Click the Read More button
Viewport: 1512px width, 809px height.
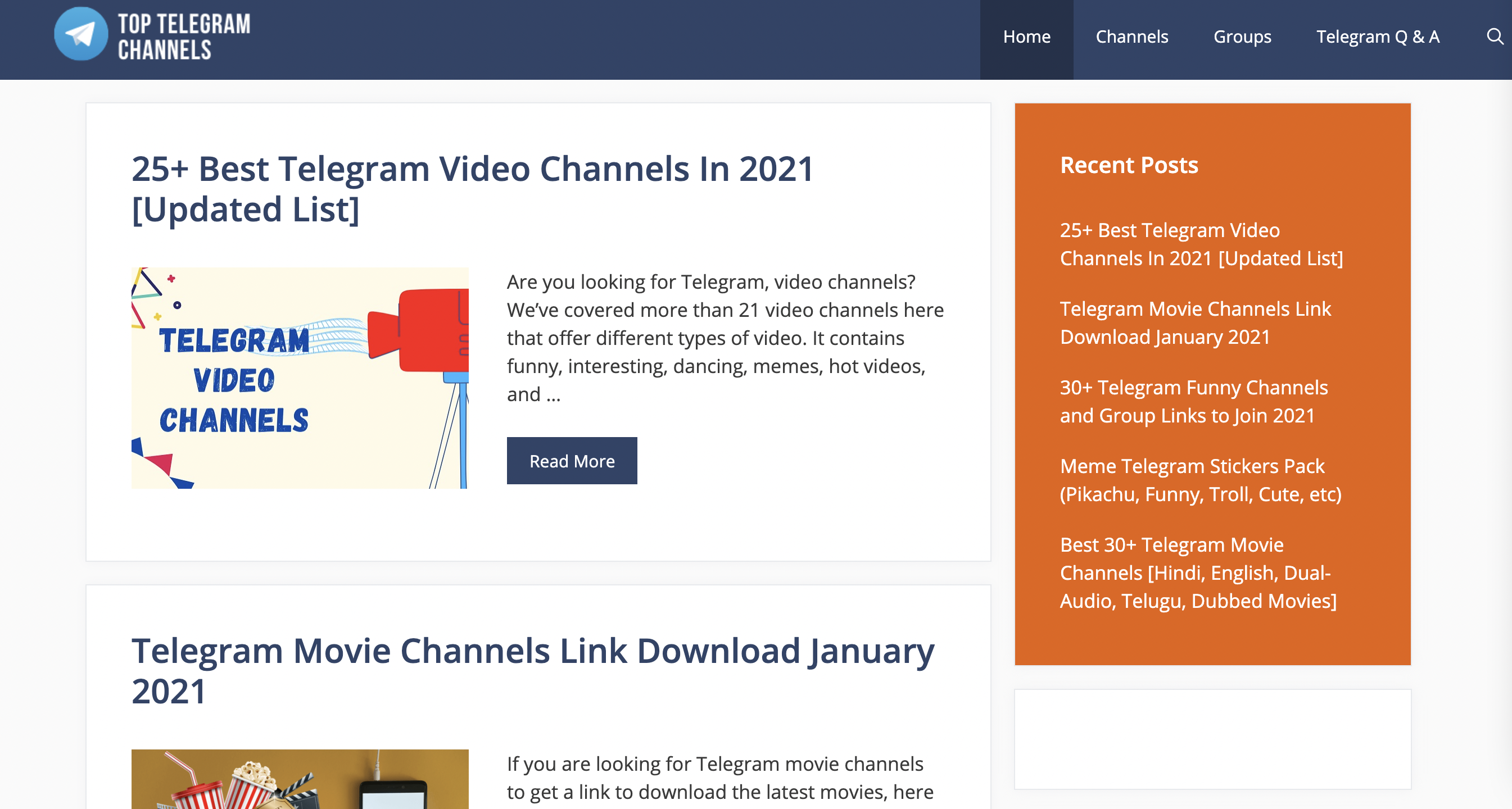coord(571,461)
